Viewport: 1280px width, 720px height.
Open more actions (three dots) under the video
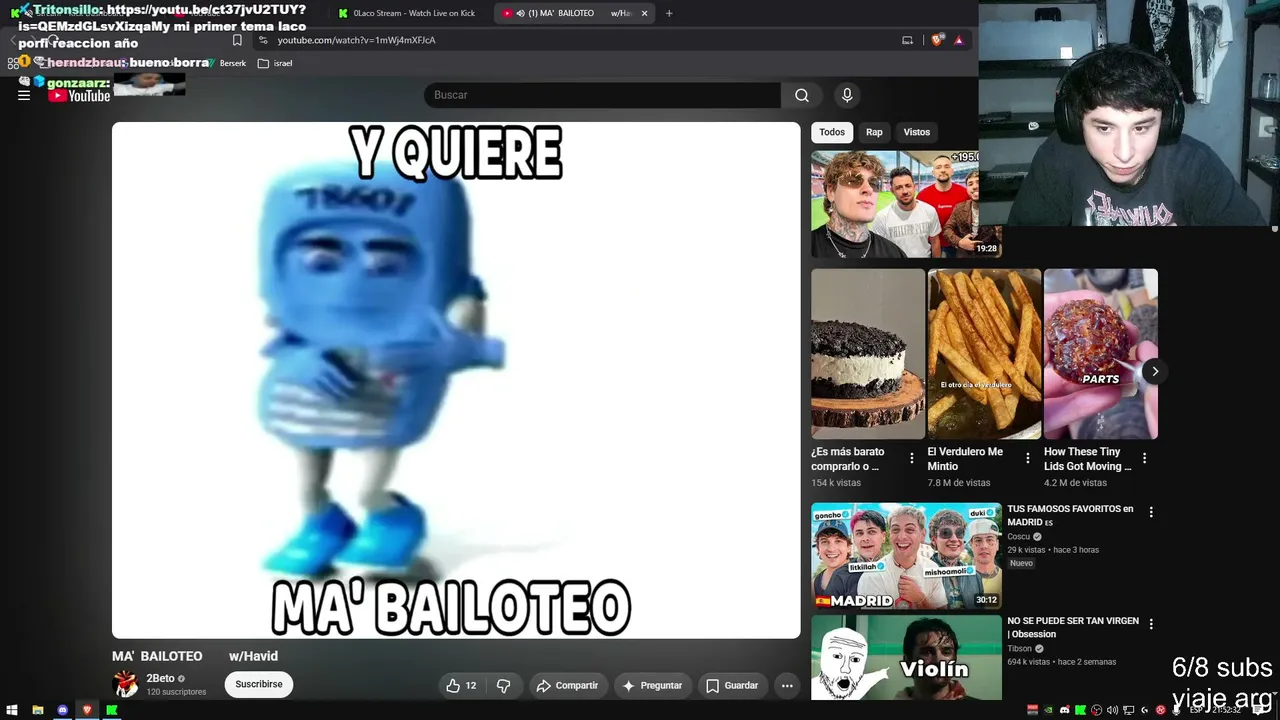click(x=787, y=685)
